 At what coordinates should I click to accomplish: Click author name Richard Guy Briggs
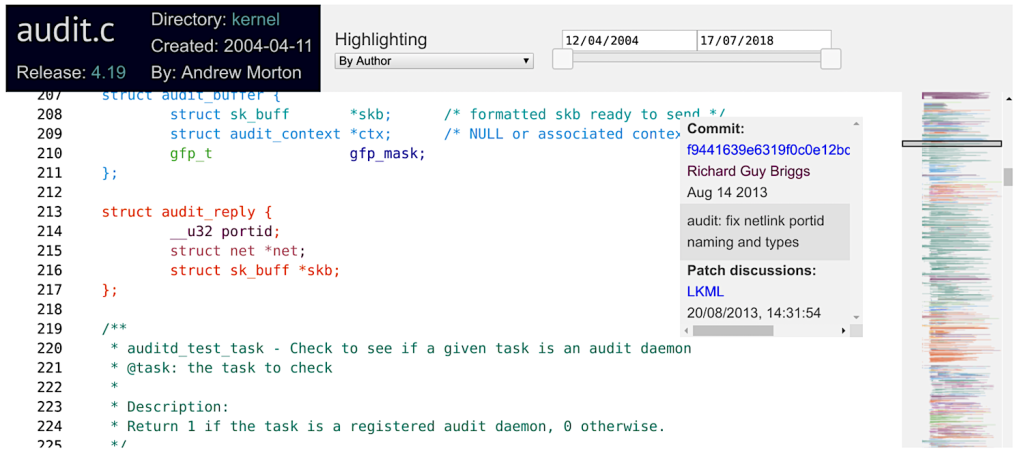tap(748, 171)
